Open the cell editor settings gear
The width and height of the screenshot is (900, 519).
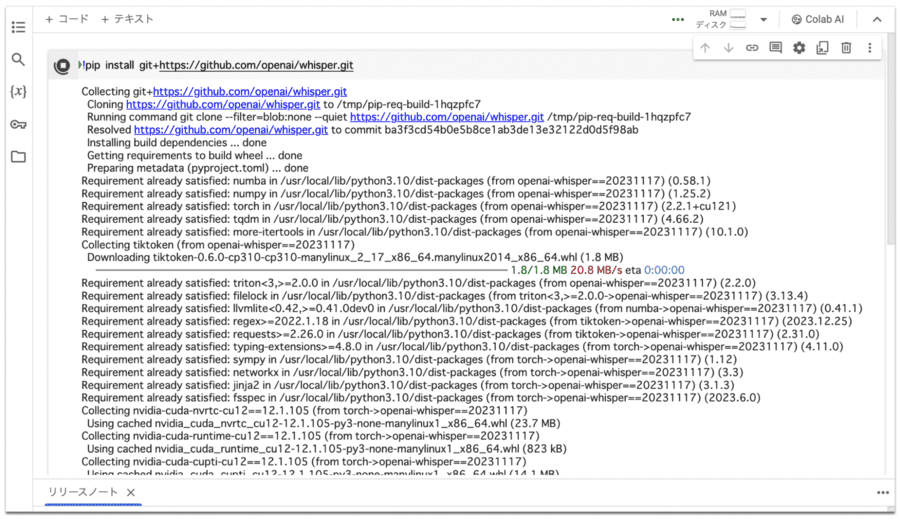click(799, 48)
